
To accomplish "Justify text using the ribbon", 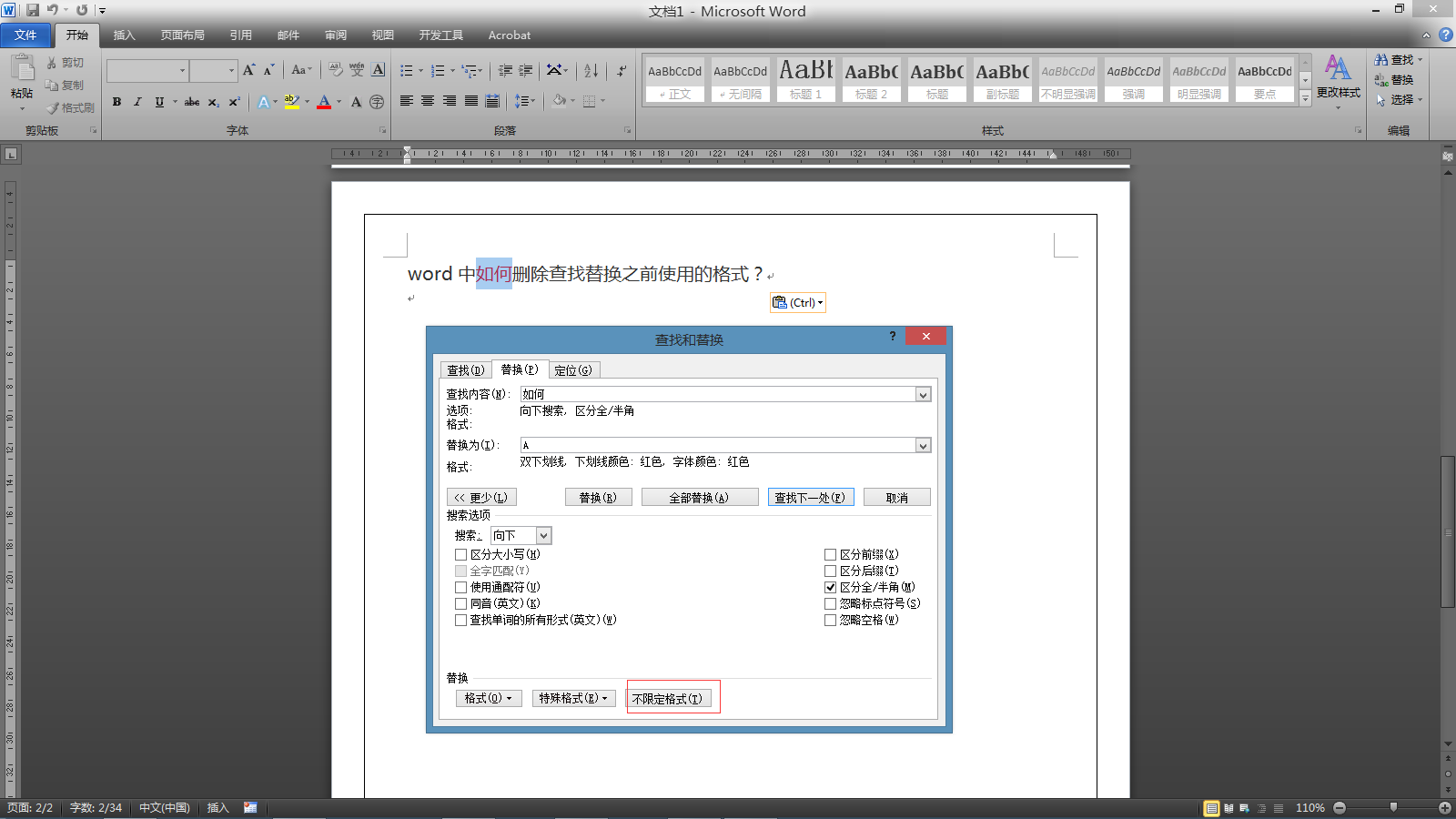I will pyautogui.click(x=471, y=101).
